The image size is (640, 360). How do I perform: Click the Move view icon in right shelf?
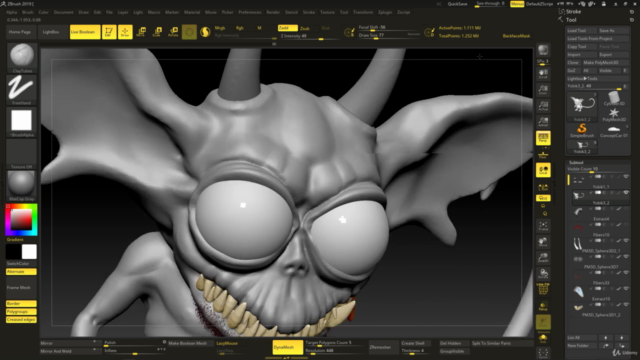[543, 242]
